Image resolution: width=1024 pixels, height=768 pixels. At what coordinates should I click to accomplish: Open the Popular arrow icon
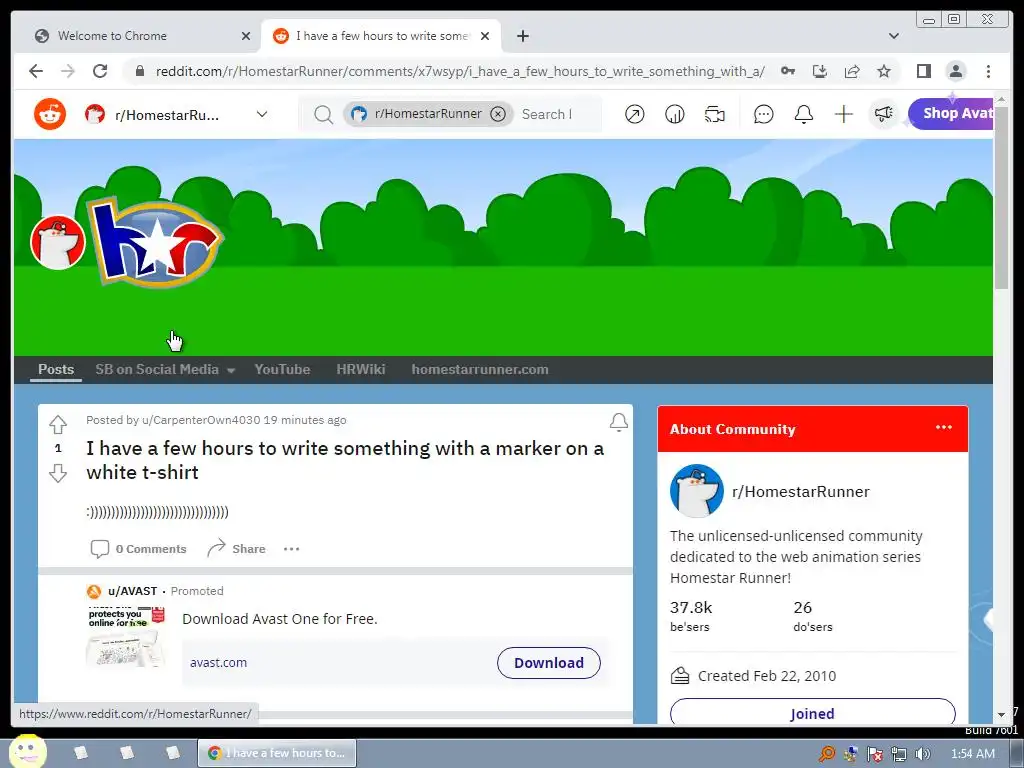(x=634, y=114)
